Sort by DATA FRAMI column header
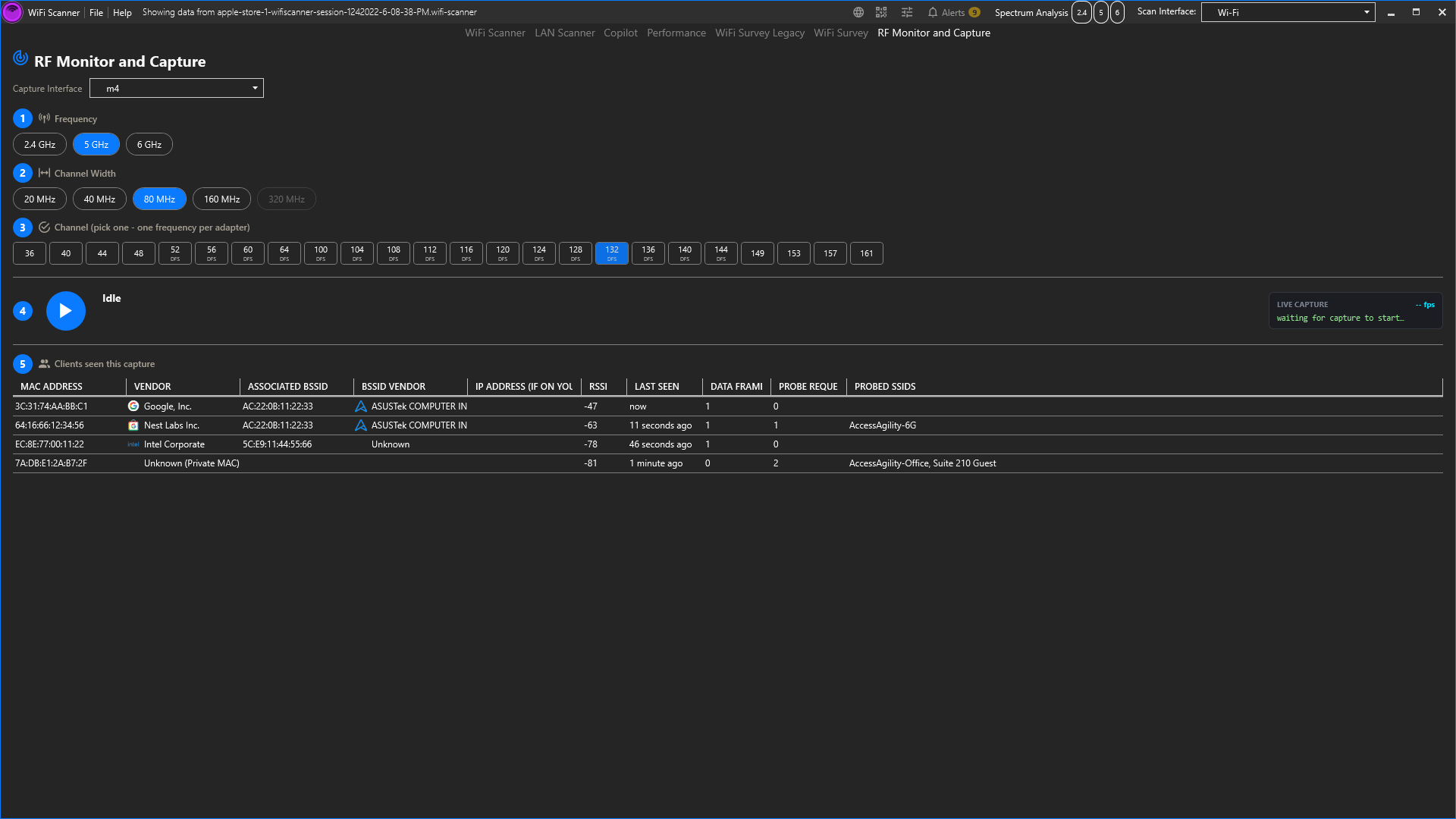 736,387
